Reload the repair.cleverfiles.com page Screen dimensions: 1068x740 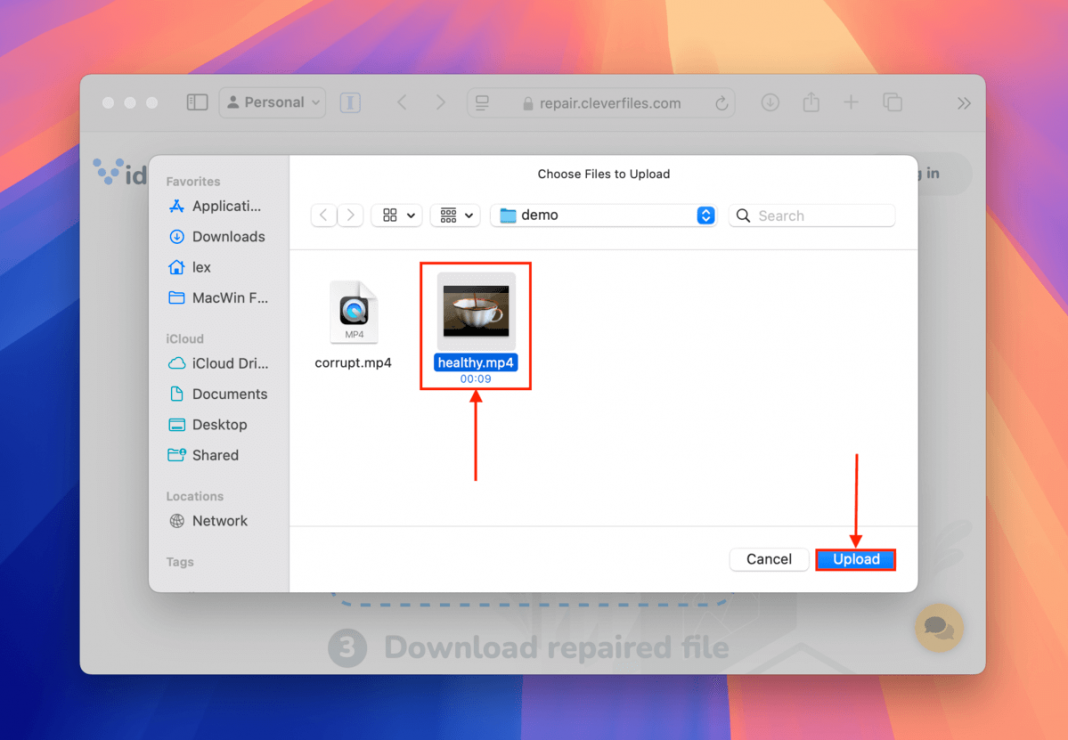pyautogui.click(x=722, y=102)
